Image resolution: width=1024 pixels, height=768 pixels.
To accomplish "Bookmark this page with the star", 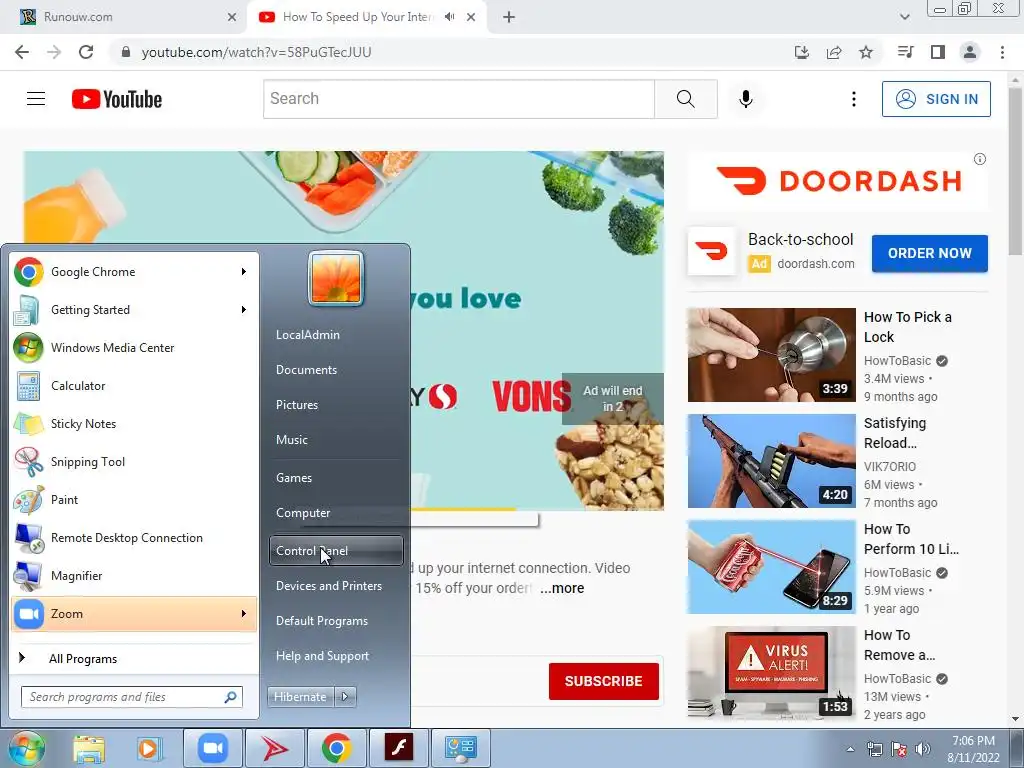I will tap(866, 52).
